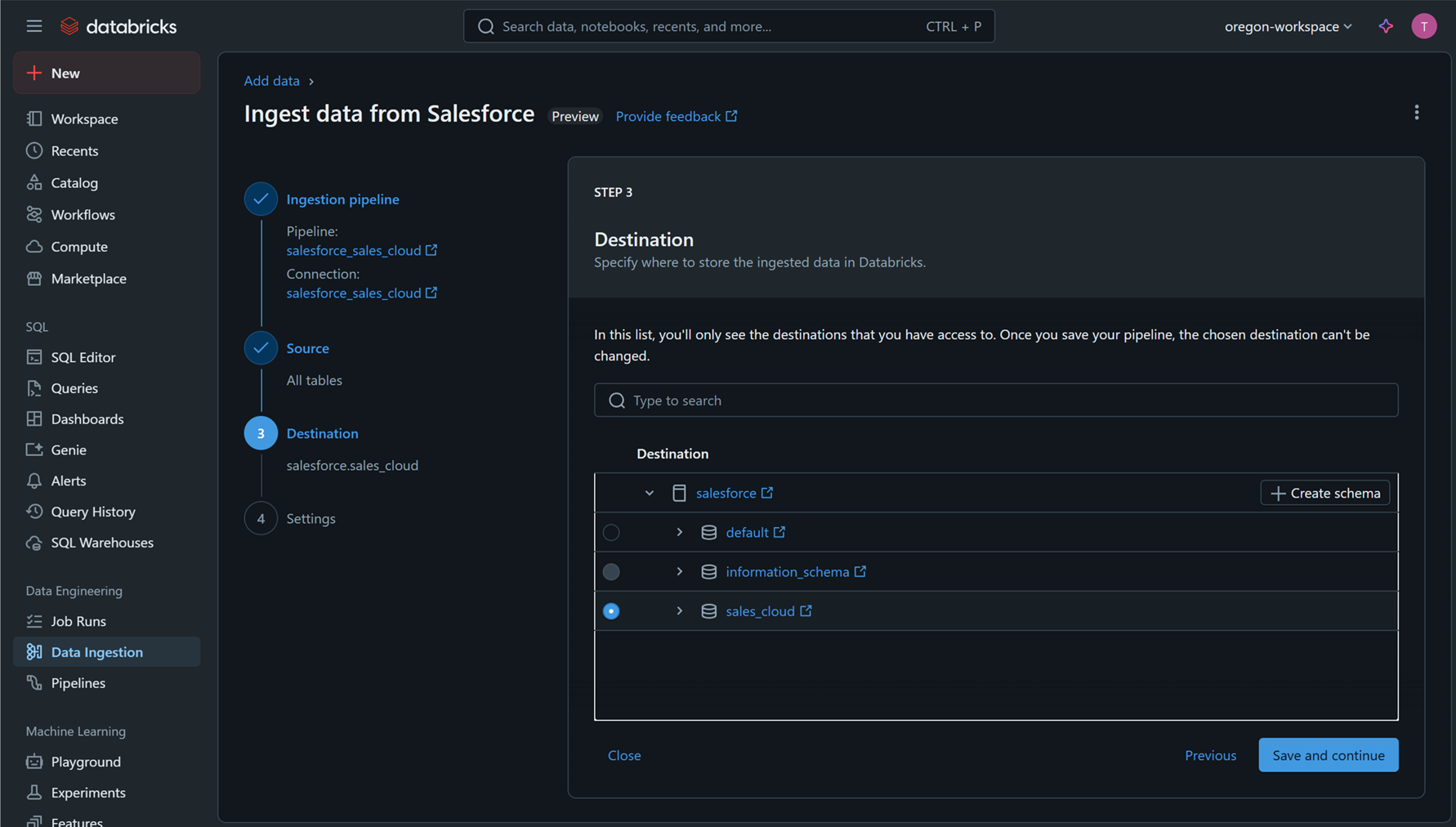Select the sales_cloud radio button
1456x827 pixels.
pyautogui.click(x=611, y=611)
